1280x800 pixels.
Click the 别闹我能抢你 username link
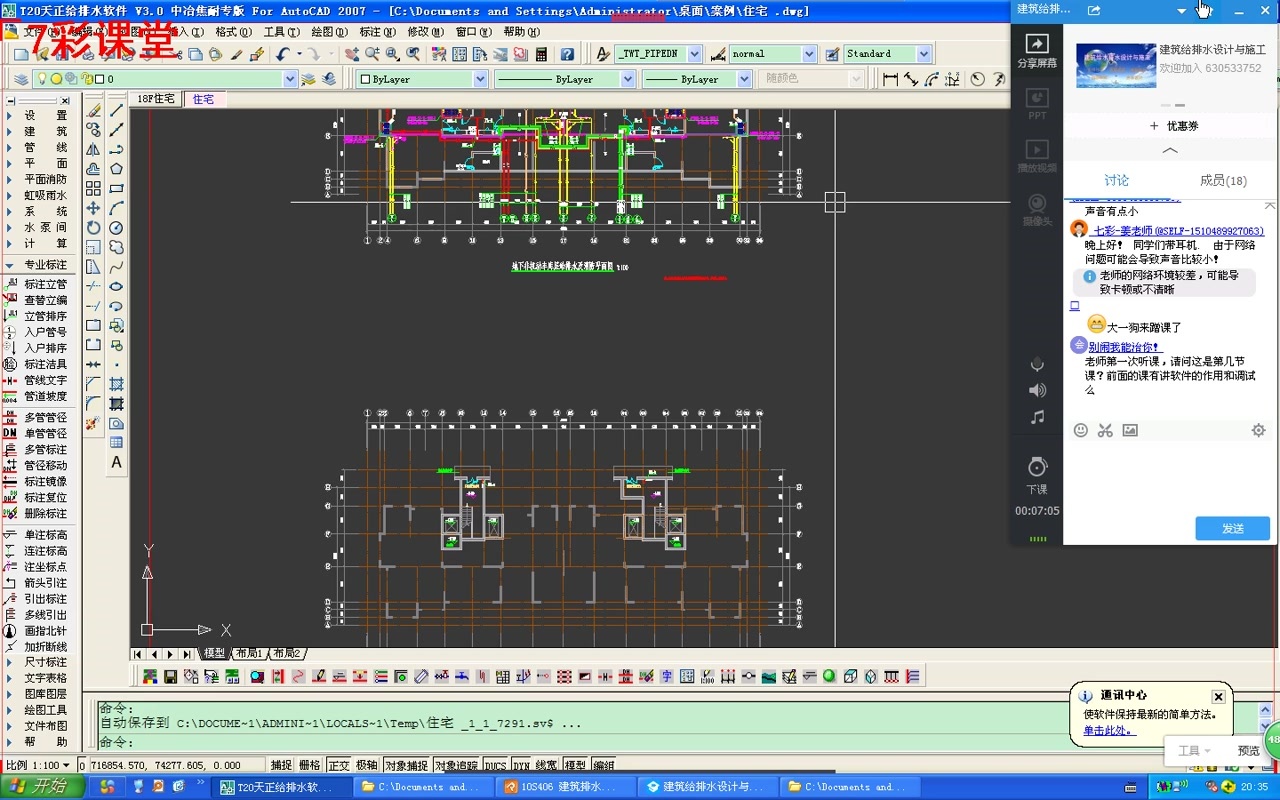1125,347
